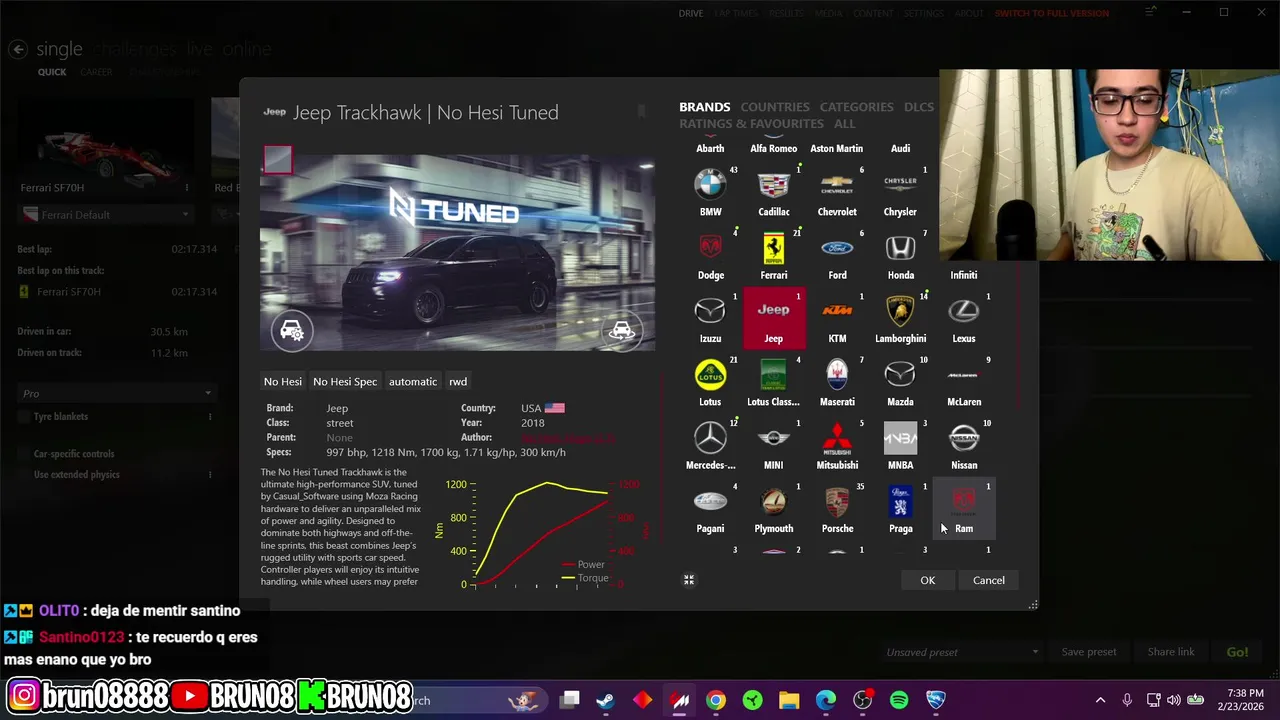The height and width of the screenshot is (720, 1280).
Task: Select the Mazda brand tile
Action: click(900, 381)
